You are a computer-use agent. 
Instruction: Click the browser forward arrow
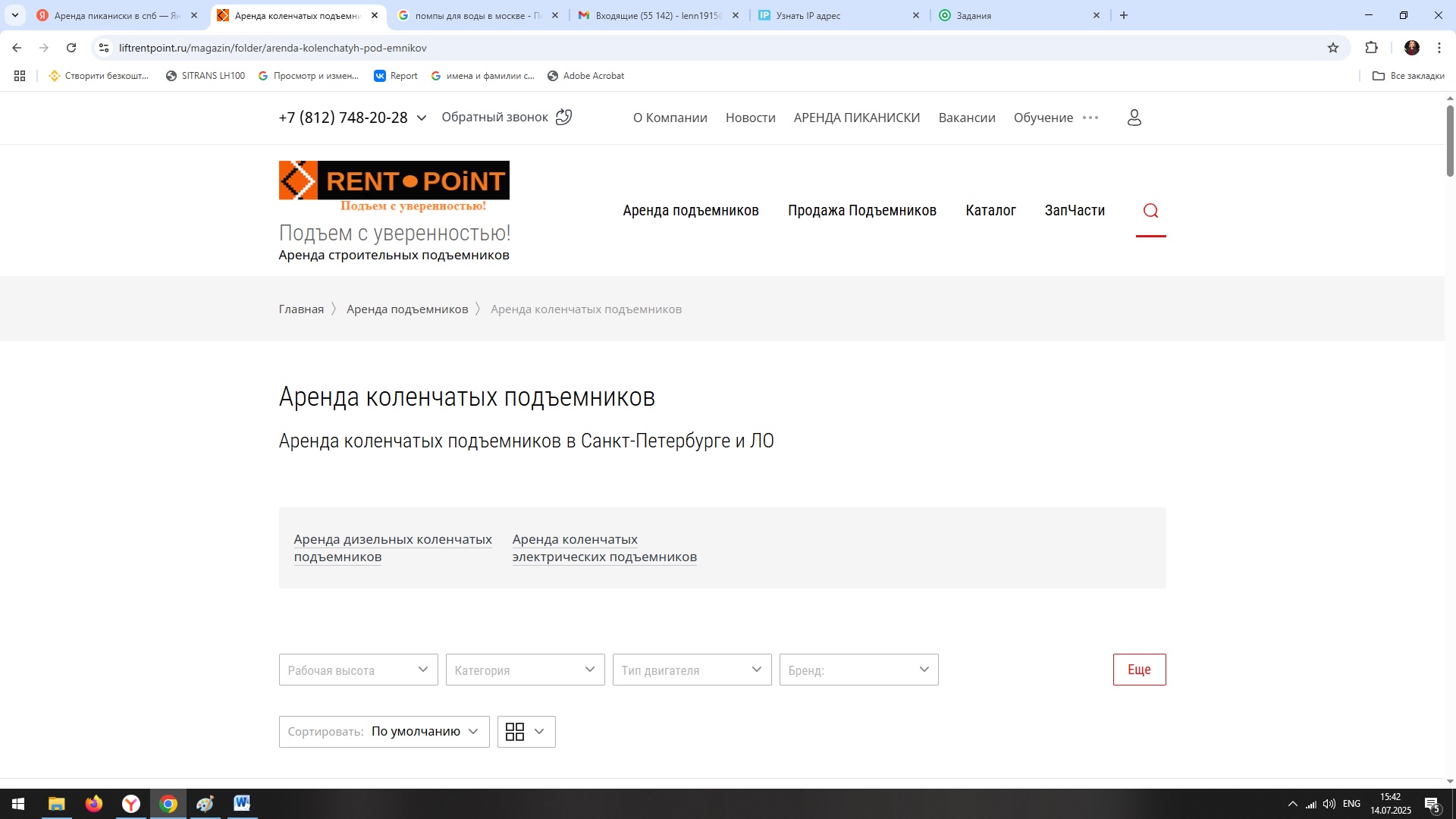tap(44, 48)
